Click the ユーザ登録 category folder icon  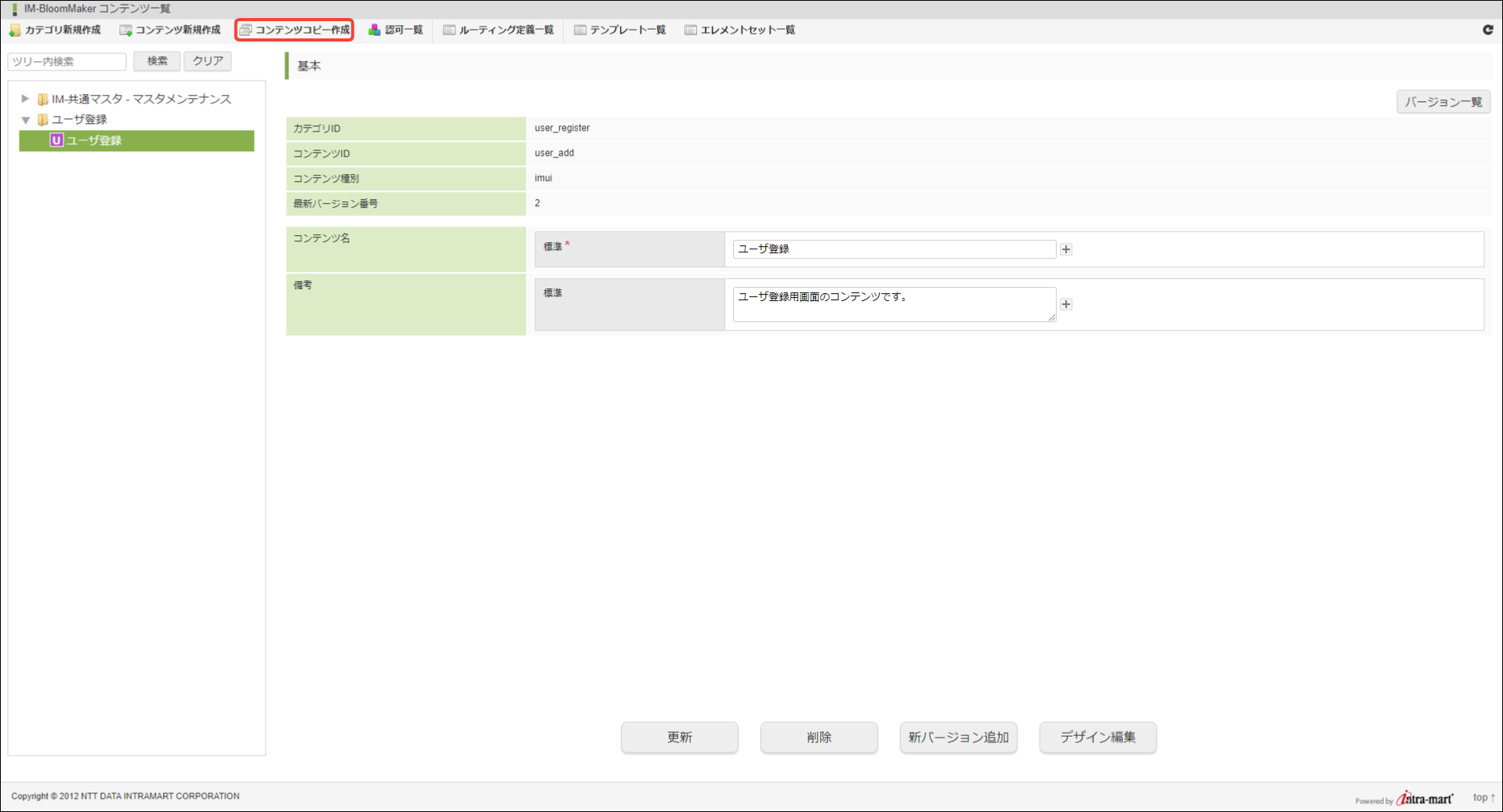click(x=43, y=120)
